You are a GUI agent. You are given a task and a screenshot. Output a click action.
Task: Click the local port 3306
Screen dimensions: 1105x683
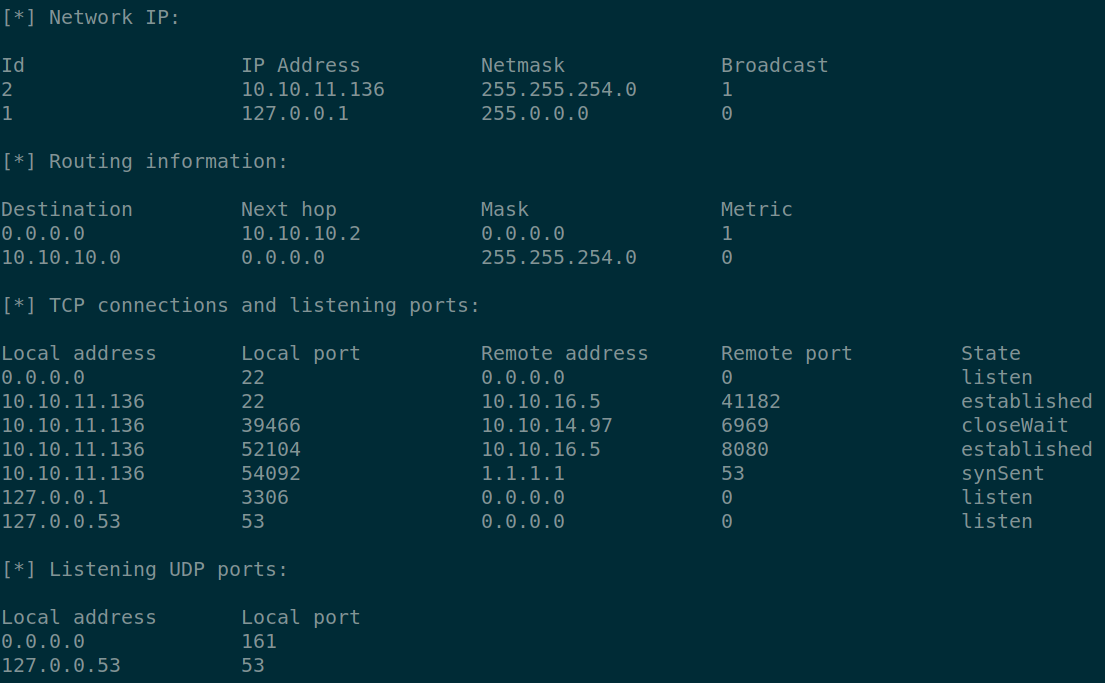coord(264,497)
